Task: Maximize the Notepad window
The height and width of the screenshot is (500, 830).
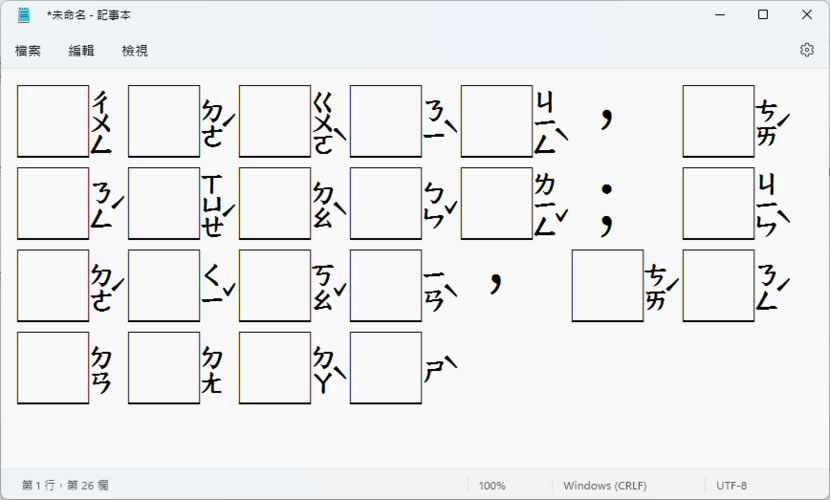Action: (762, 15)
